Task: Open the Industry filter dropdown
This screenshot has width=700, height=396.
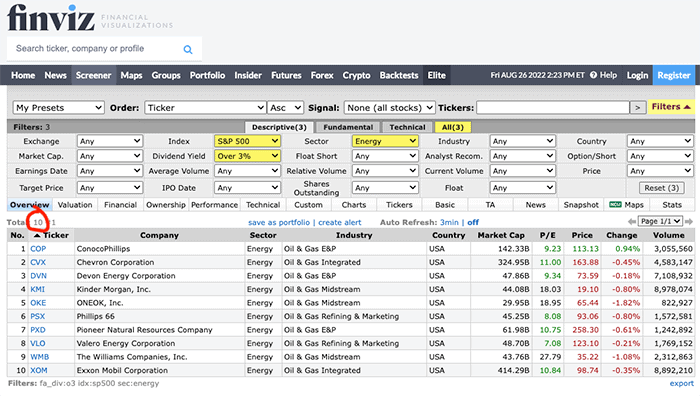Action: (x=522, y=141)
